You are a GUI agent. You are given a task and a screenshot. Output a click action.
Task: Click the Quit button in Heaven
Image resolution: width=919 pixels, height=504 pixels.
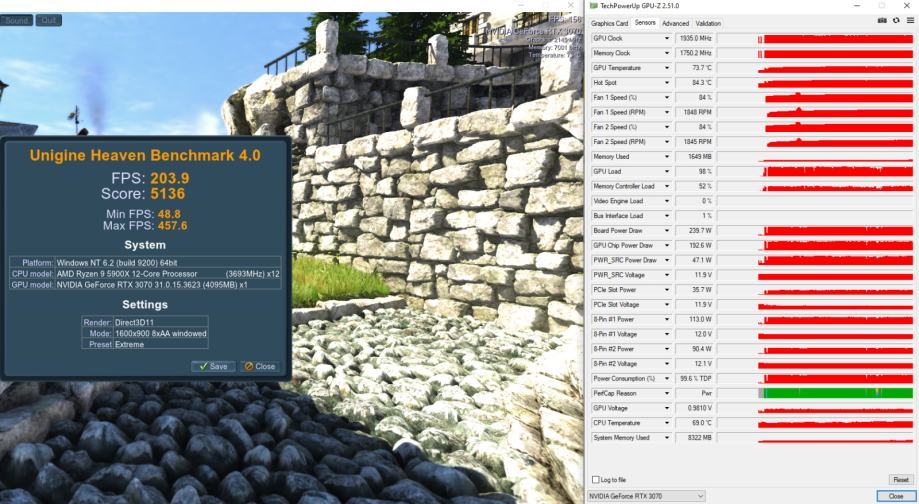[49, 20]
